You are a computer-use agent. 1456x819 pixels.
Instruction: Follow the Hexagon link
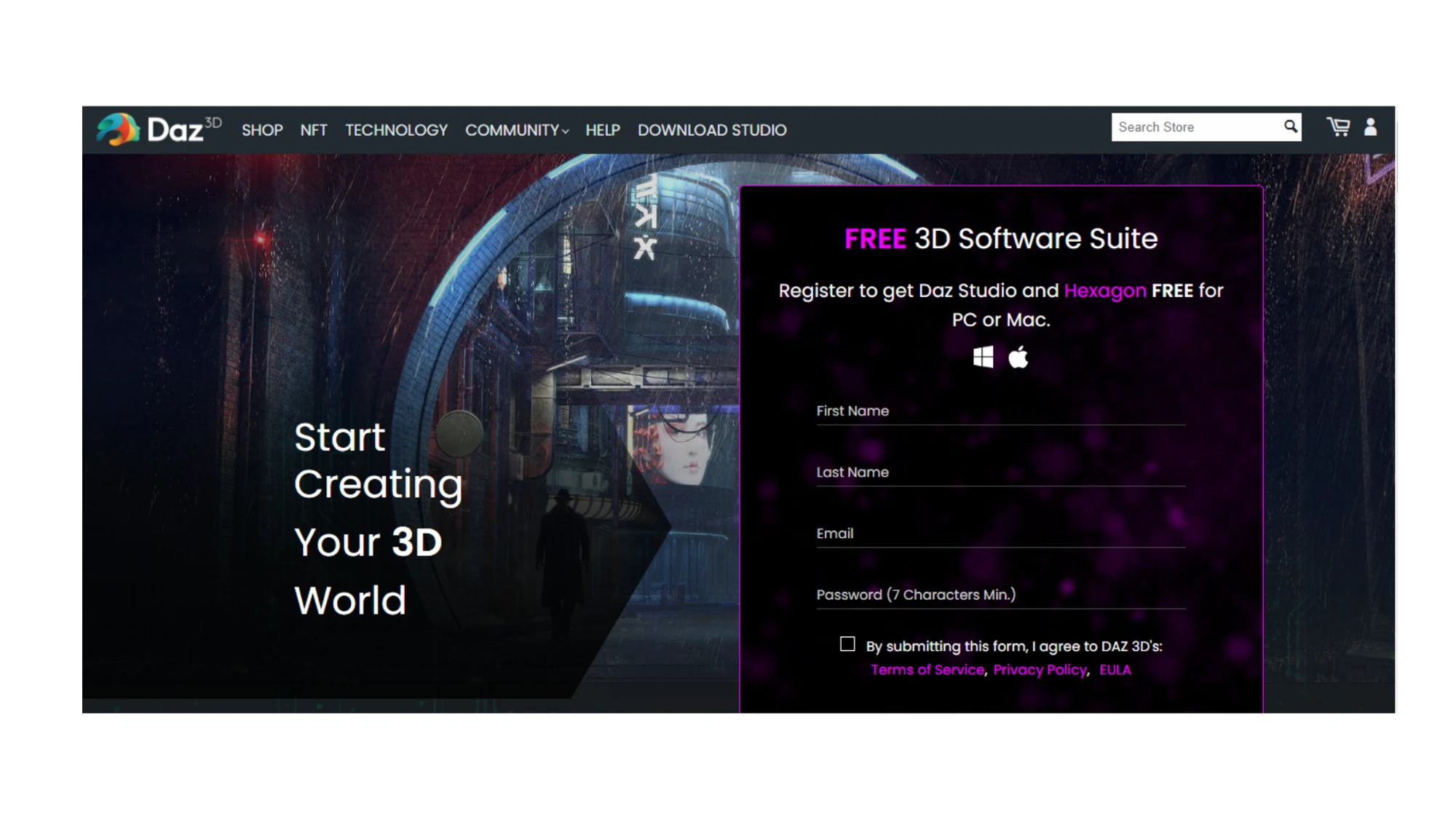coord(1104,290)
